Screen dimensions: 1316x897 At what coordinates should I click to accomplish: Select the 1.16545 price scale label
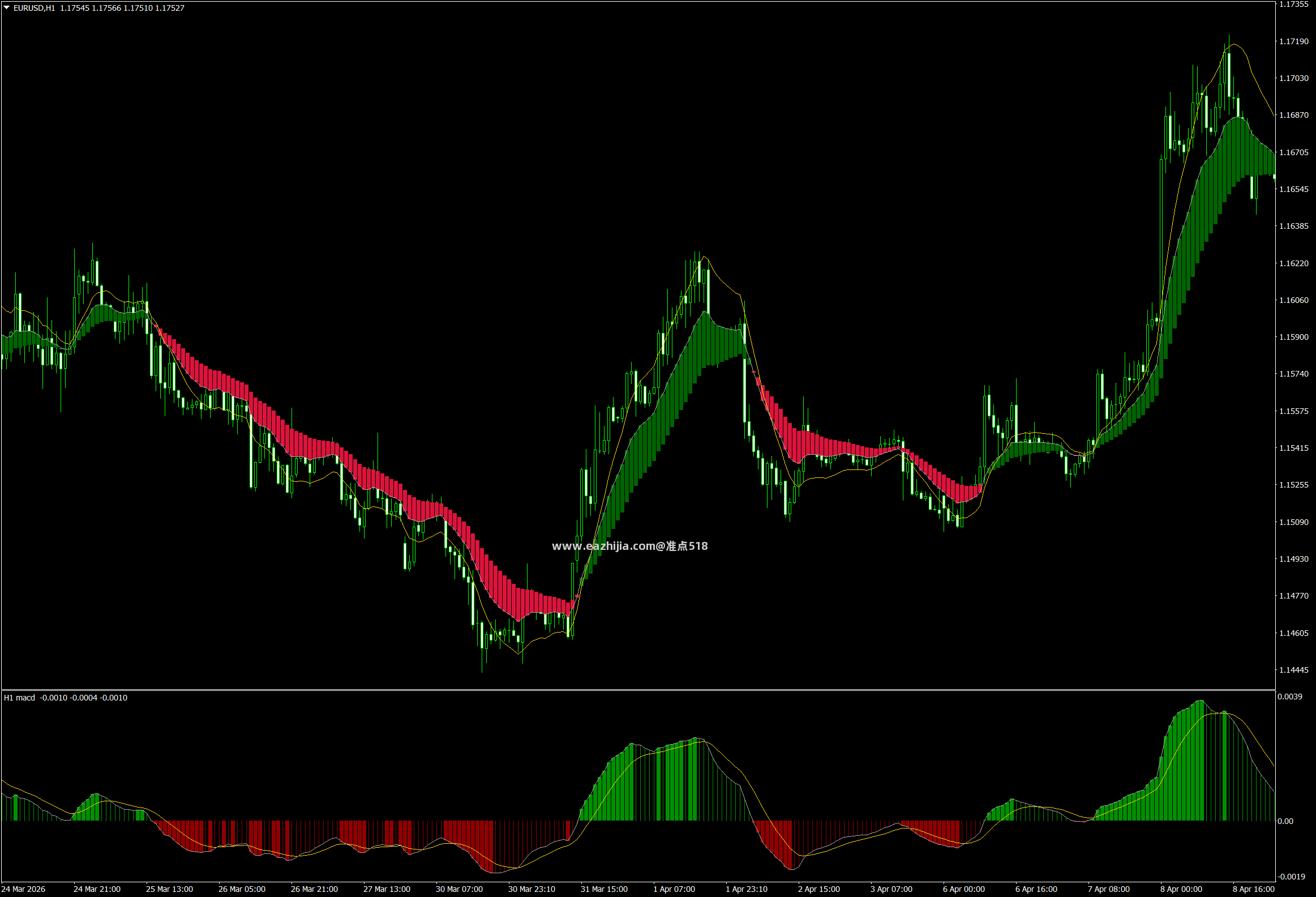1294,189
